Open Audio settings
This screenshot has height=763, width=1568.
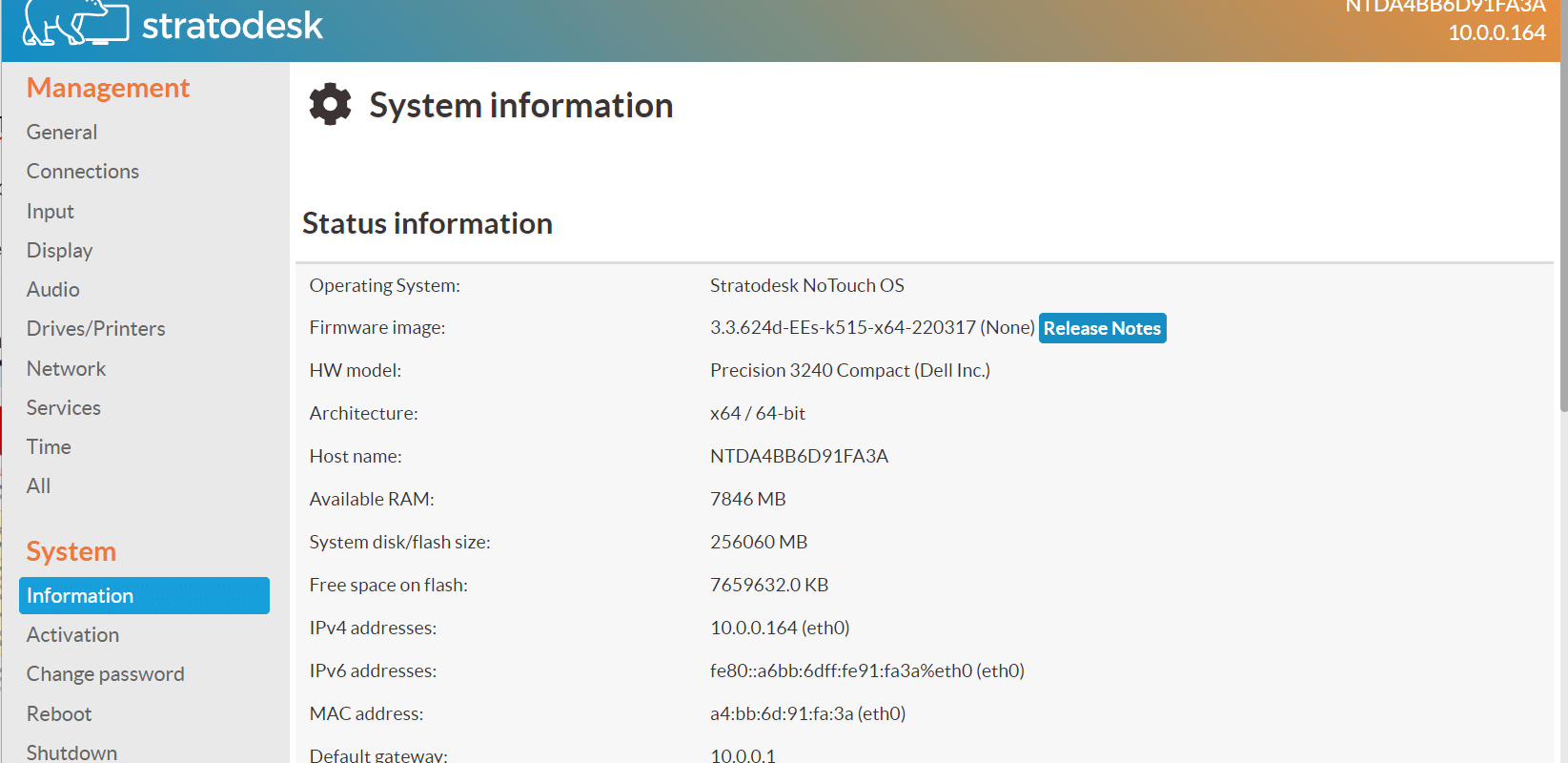click(x=53, y=290)
